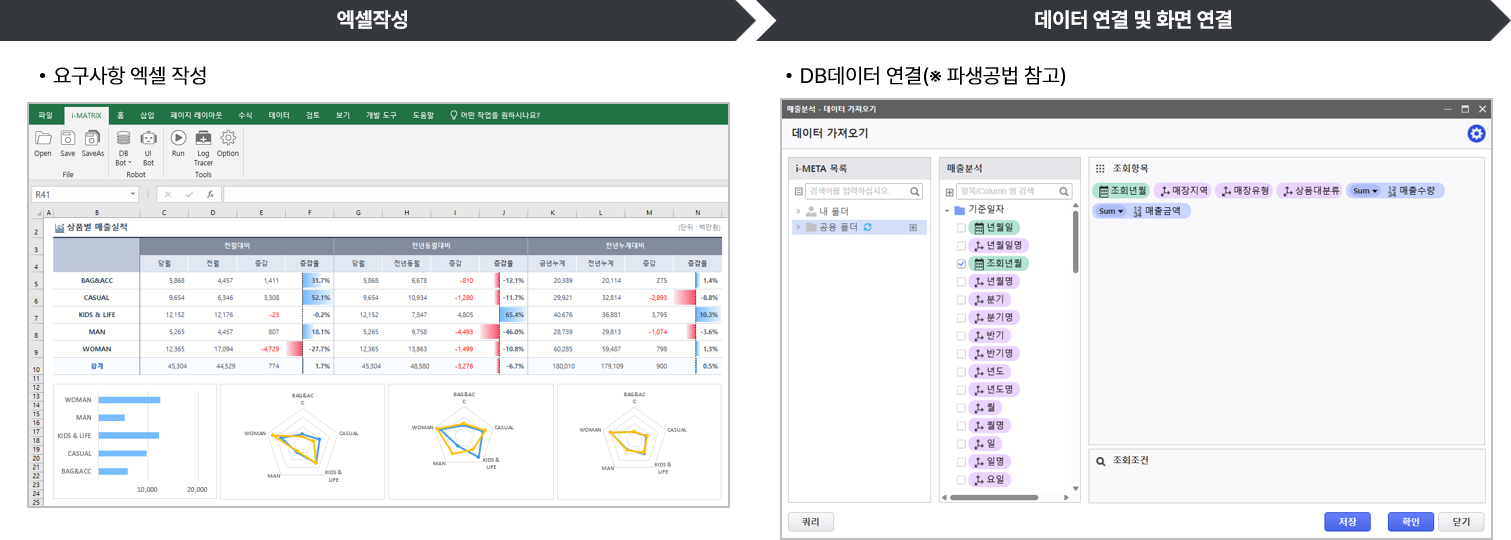Click the Open icon in I-MATRIX ribbon

tap(43, 138)
